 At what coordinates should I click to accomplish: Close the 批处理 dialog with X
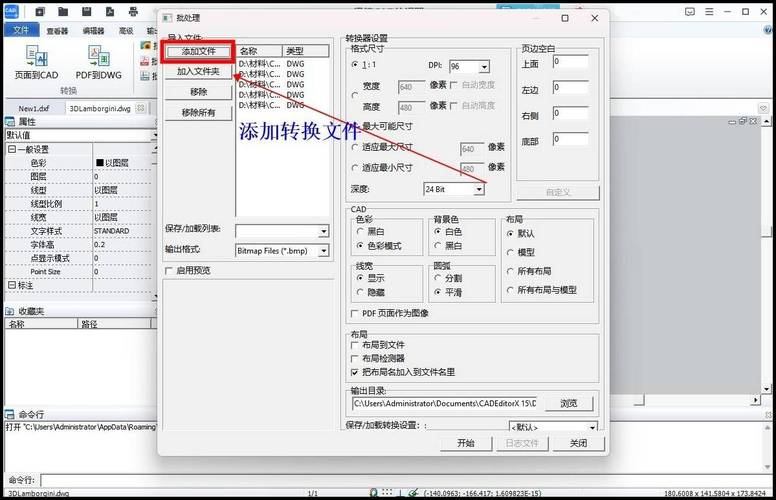[x=594, y=18]
